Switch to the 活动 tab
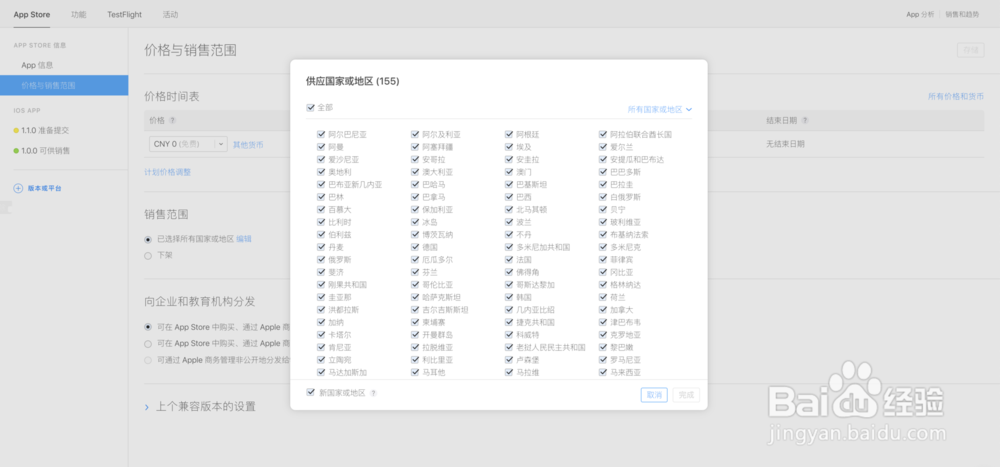 [x=170, y=14]
